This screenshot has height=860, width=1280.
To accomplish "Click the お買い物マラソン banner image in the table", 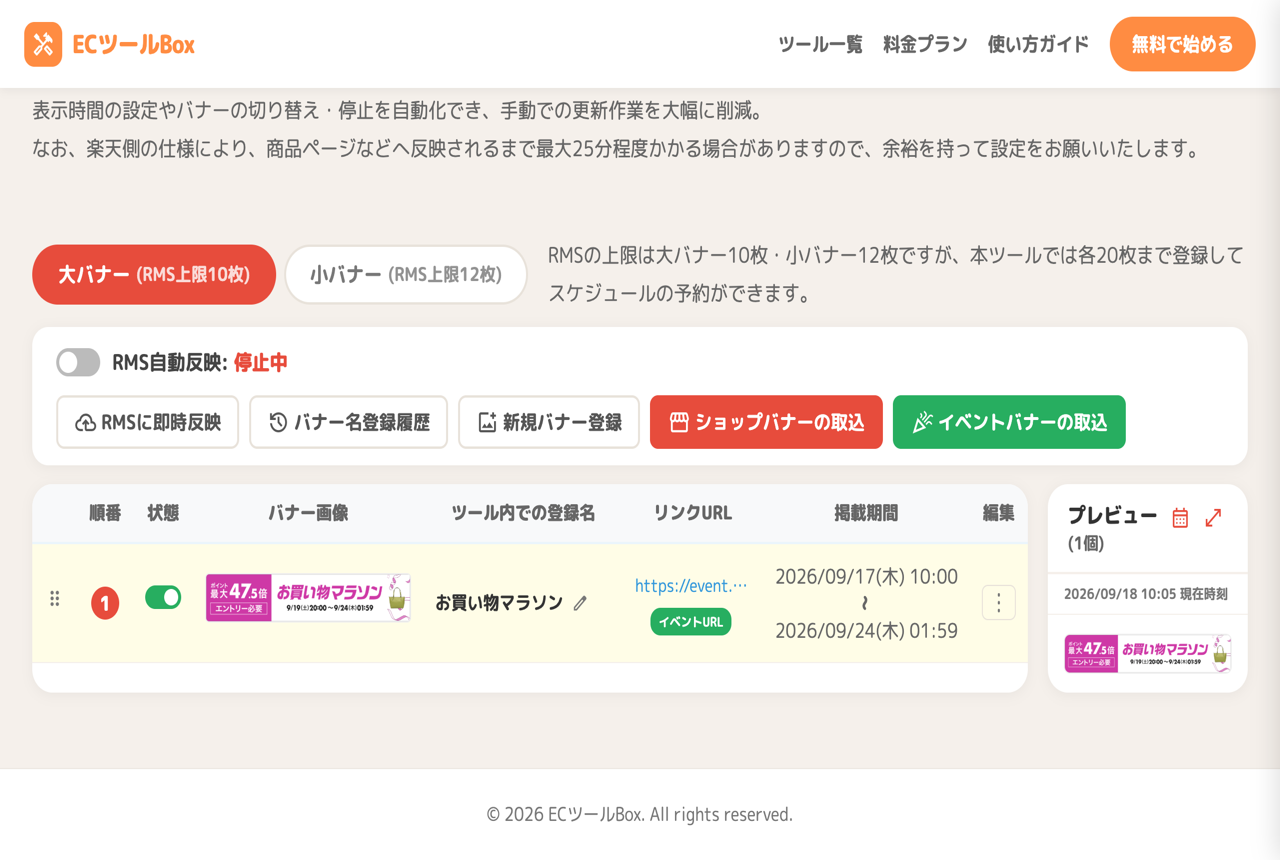I will click(308, 598).
